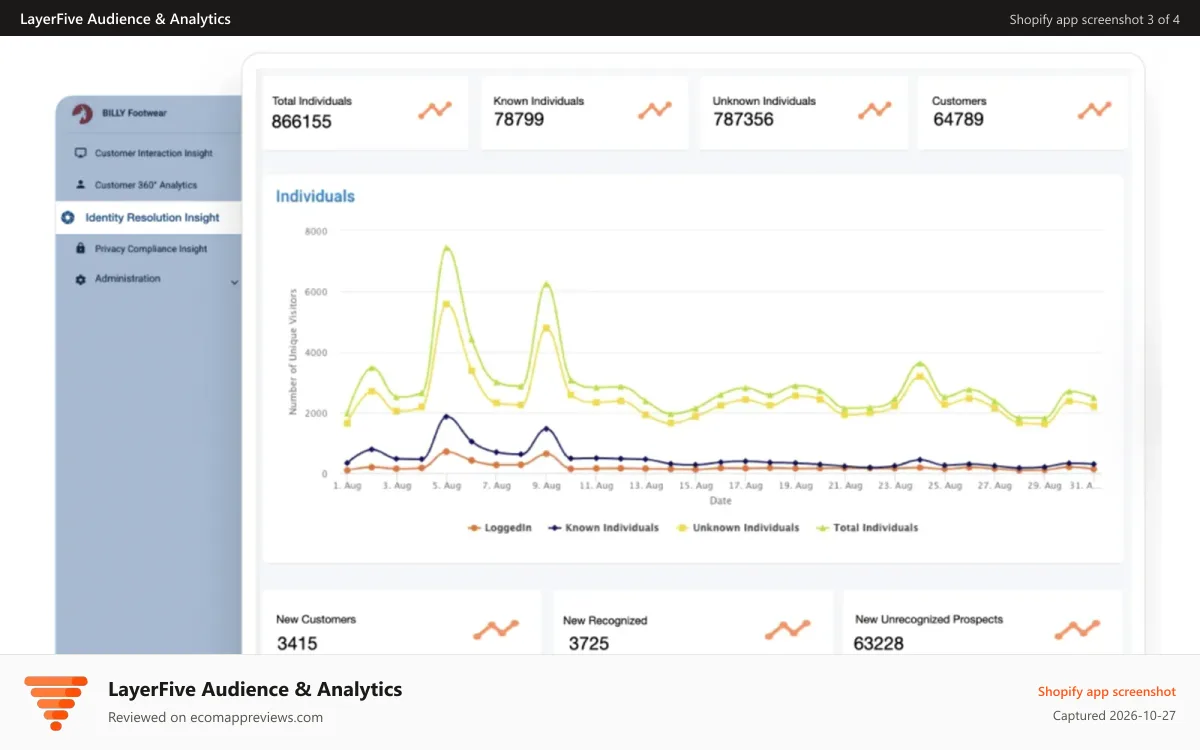
Task: Click the Shopify app screenshot footer label
Action: (x=1107, y=691)
